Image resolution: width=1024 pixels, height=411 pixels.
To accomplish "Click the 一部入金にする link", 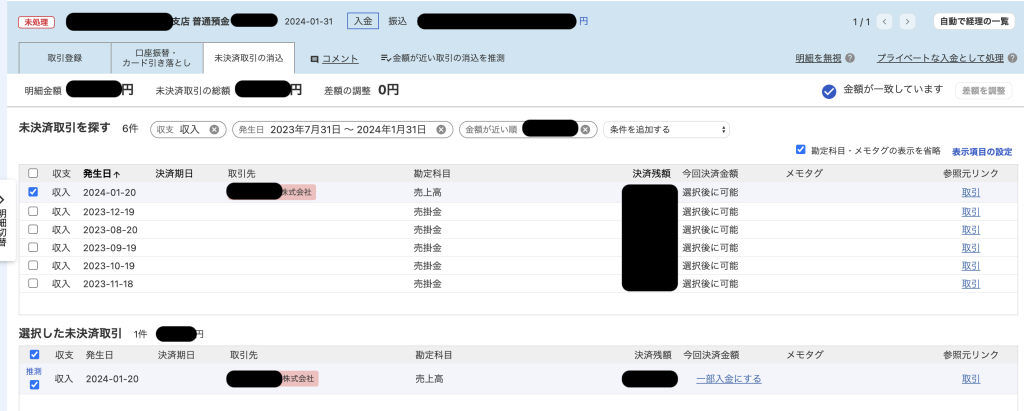I will tap(728, 379).
